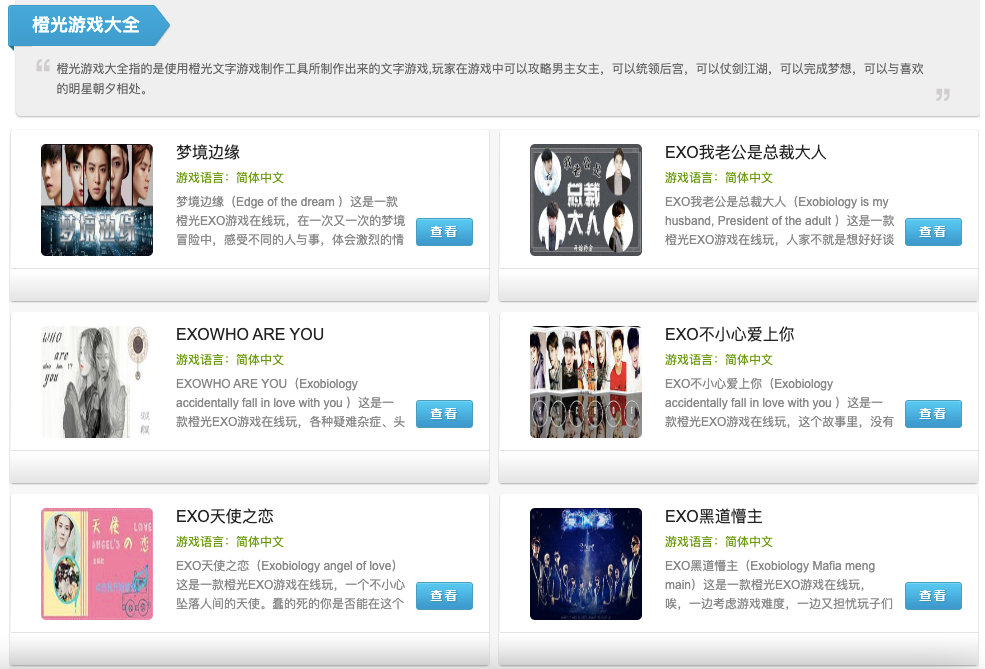
Task: Open the EXO不小心爱上你 cover image
Action: 585,382
